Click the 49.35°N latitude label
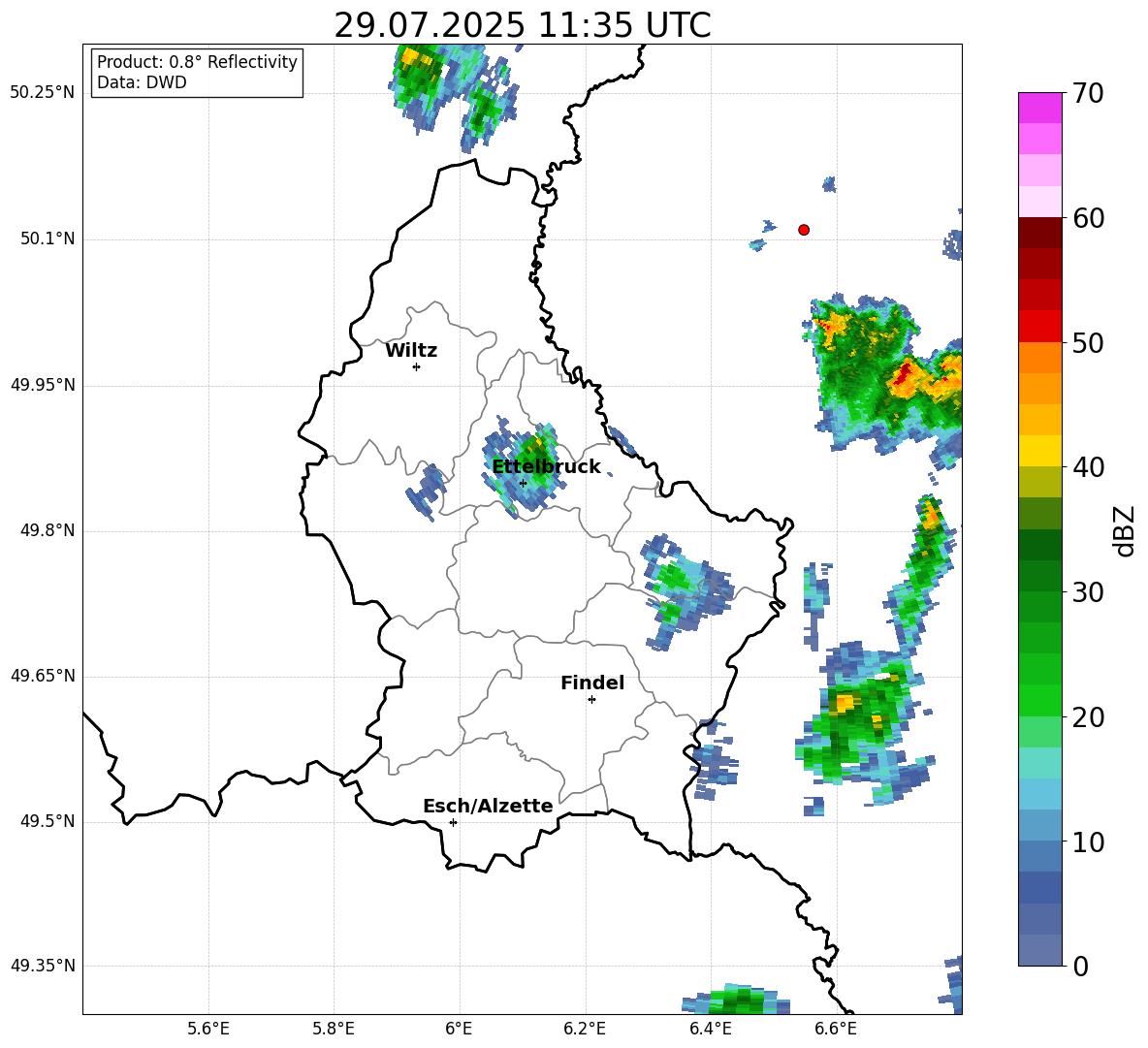Image resolution: width=1148 pixels, height=1048 pixels. (42, 966)
